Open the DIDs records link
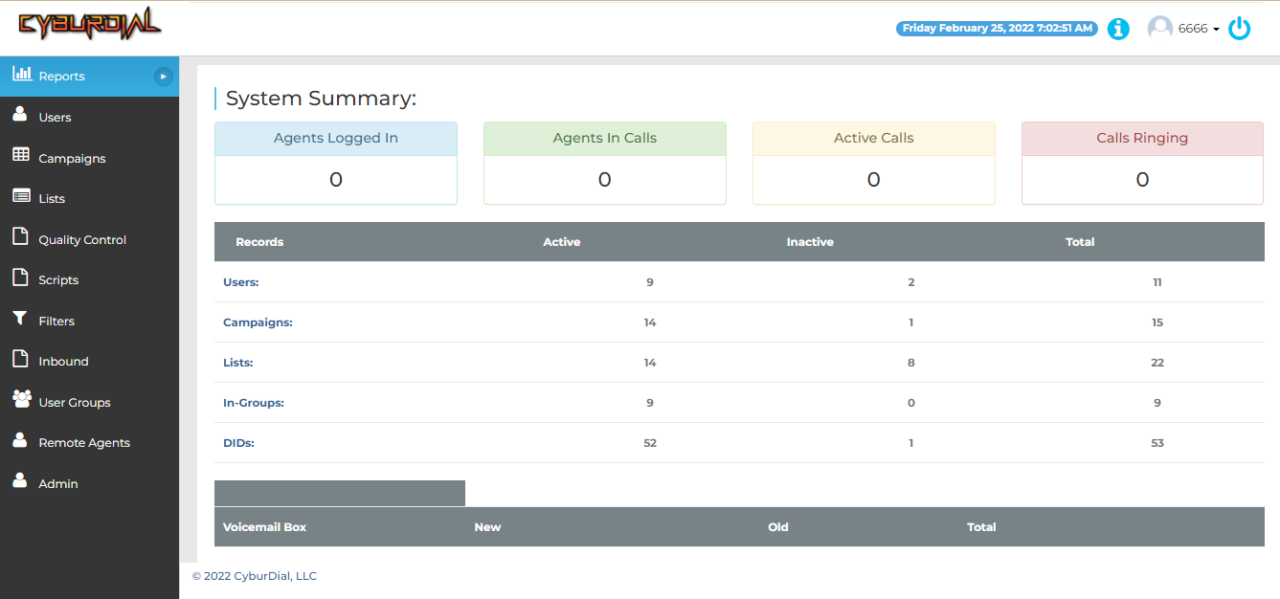 pos(238,442)
